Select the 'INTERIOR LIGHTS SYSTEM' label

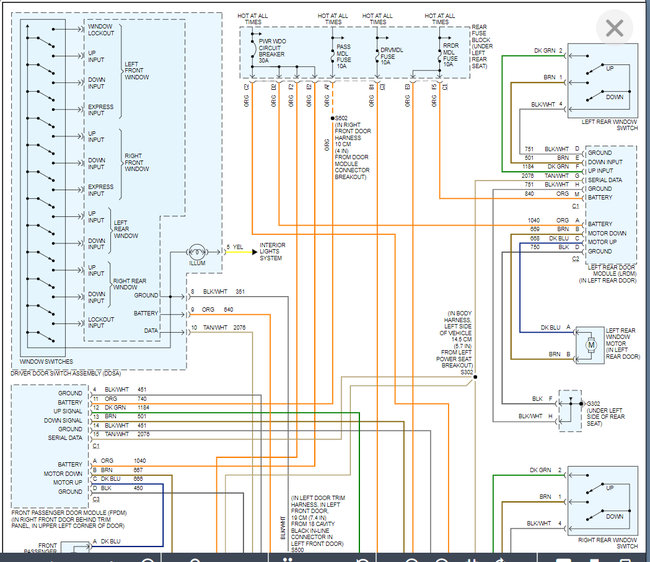click(x=272, y=252)
